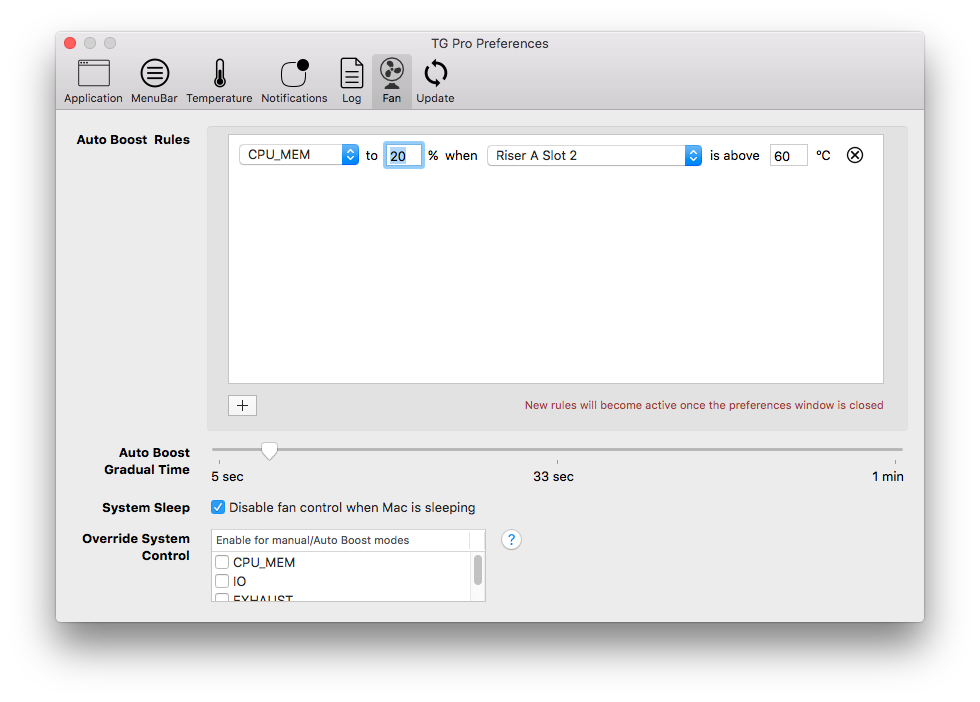Click the '33 sec' slider label
This screenshot has height=702, width=980.
click(x=553, y=476)
